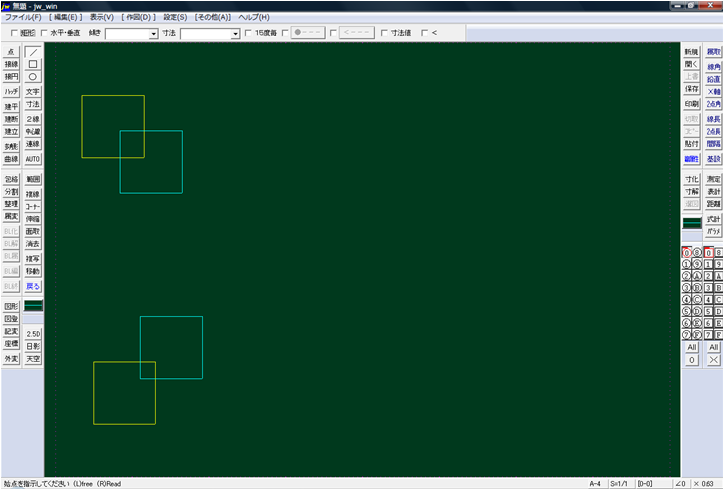Enable the 矩形 checkbox
Viewport: 724px width, 490px height.
[14, 33]
